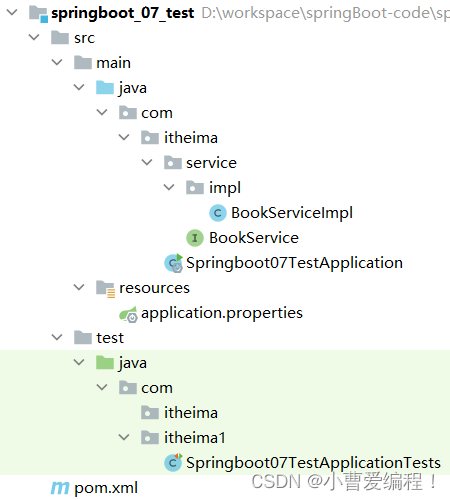450x500 pixels.
Task: Collapse the java folder under main
Action: [x=79, y=87]
